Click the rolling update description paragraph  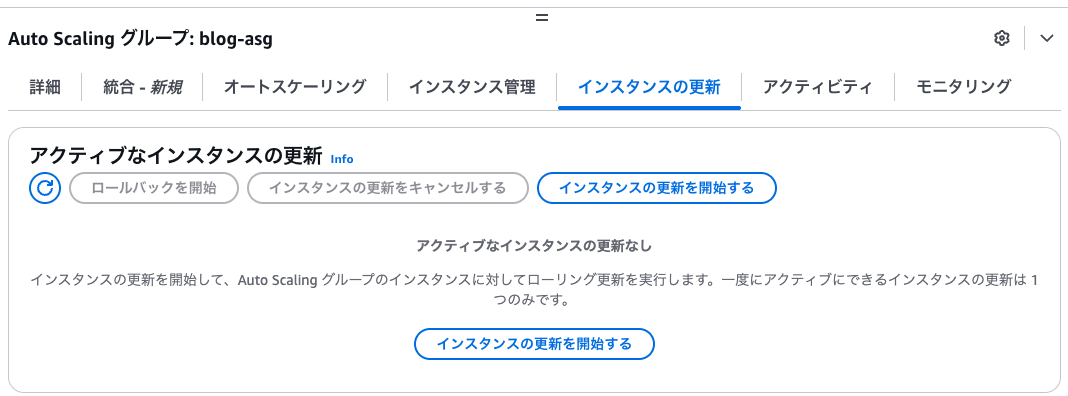(x=534, y=290)
